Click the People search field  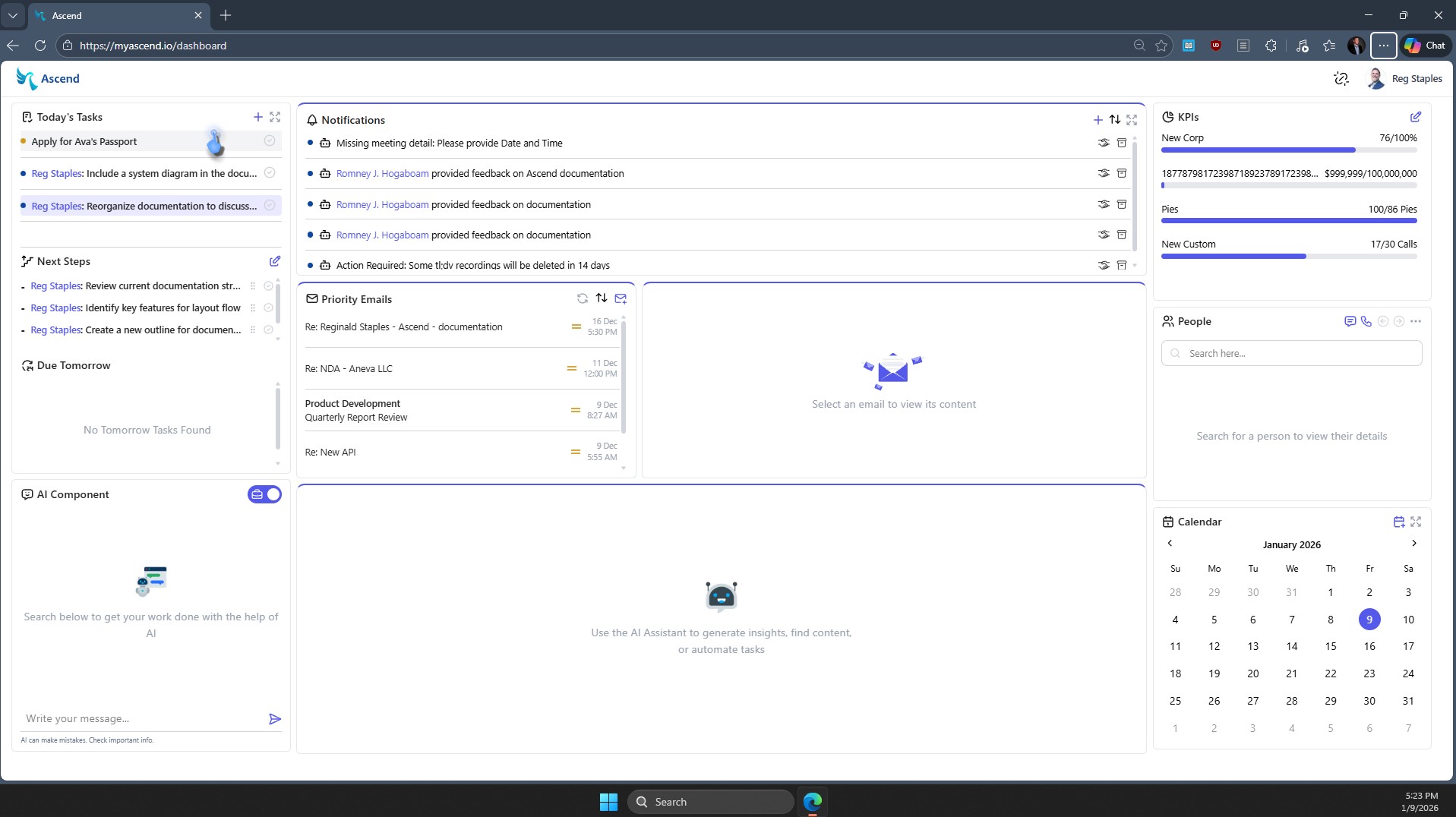click(1290, 352)
